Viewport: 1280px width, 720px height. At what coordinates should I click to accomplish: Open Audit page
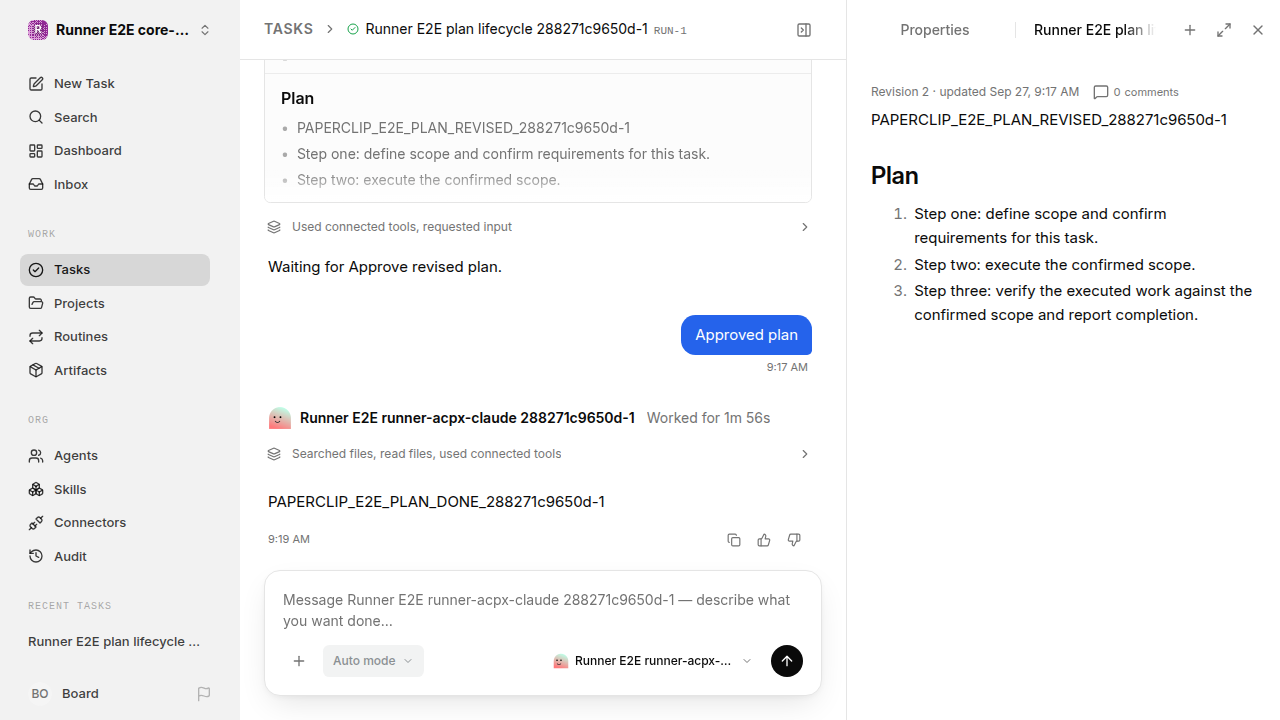115,557
